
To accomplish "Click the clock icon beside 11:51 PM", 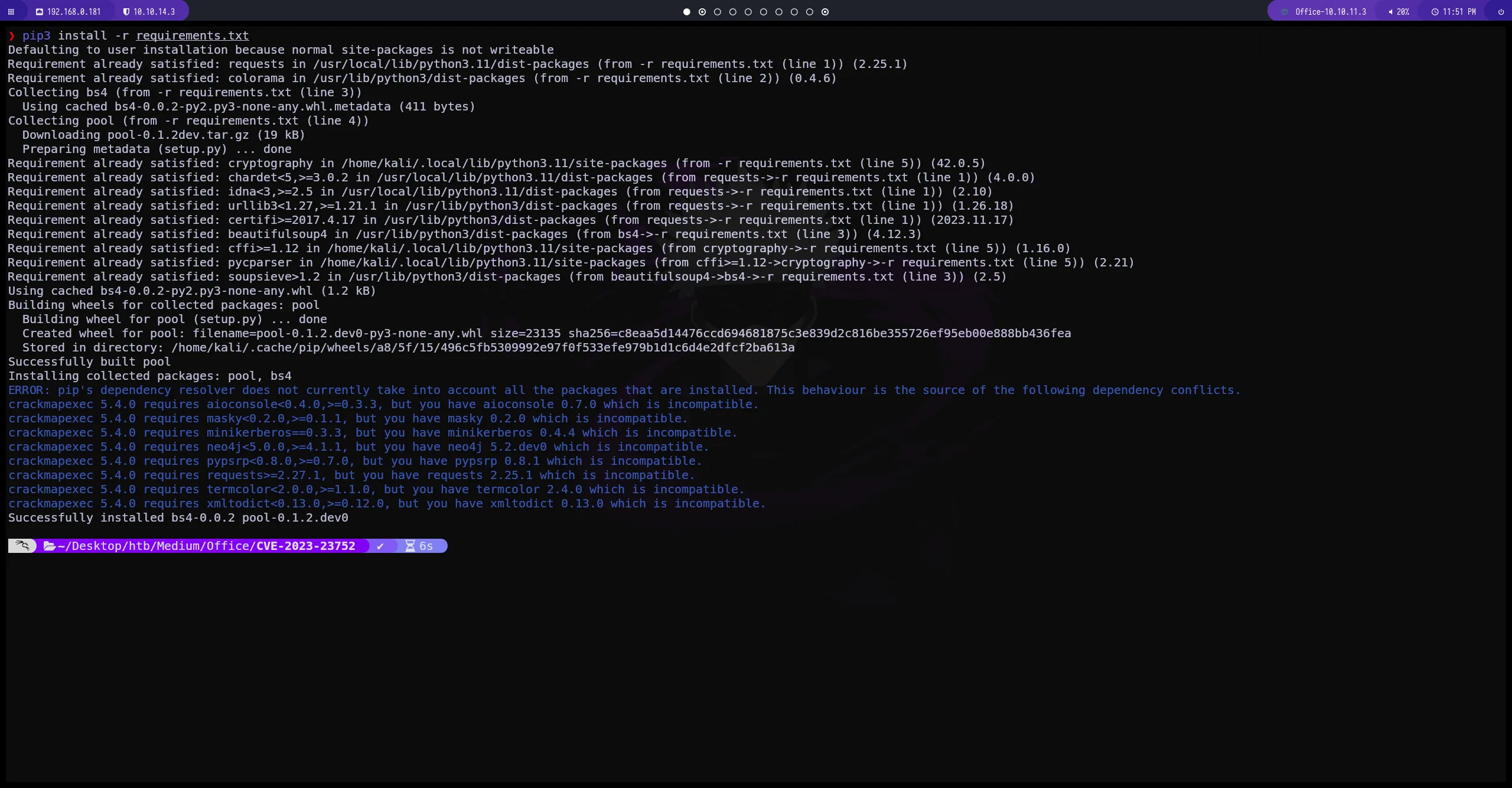I will coord(1436,11).
